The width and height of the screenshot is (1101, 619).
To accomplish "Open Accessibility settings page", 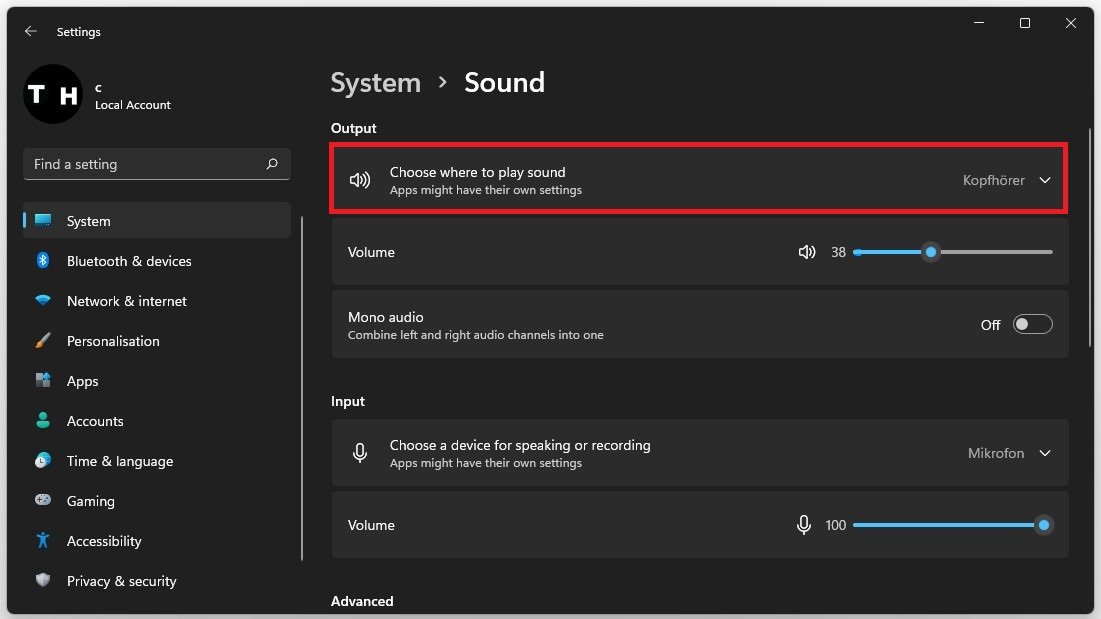I will [104, 541].
